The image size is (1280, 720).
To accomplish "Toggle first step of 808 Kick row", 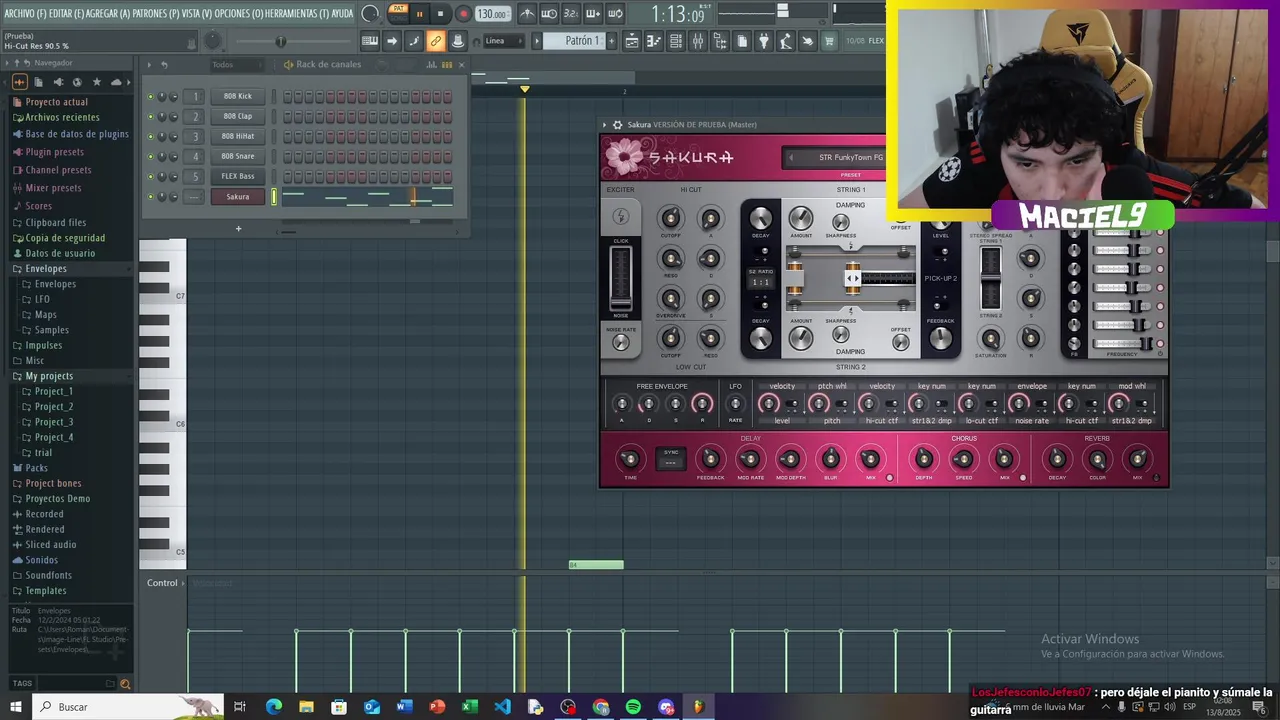I will tap(287, 97).
